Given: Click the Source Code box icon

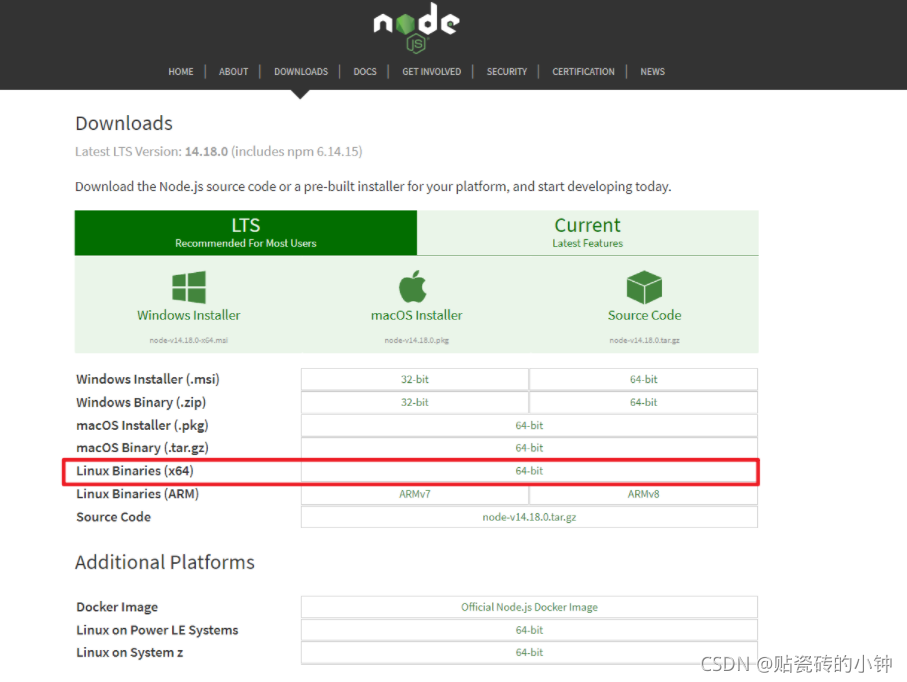Looking at the screenshot, I should [644, 287].
